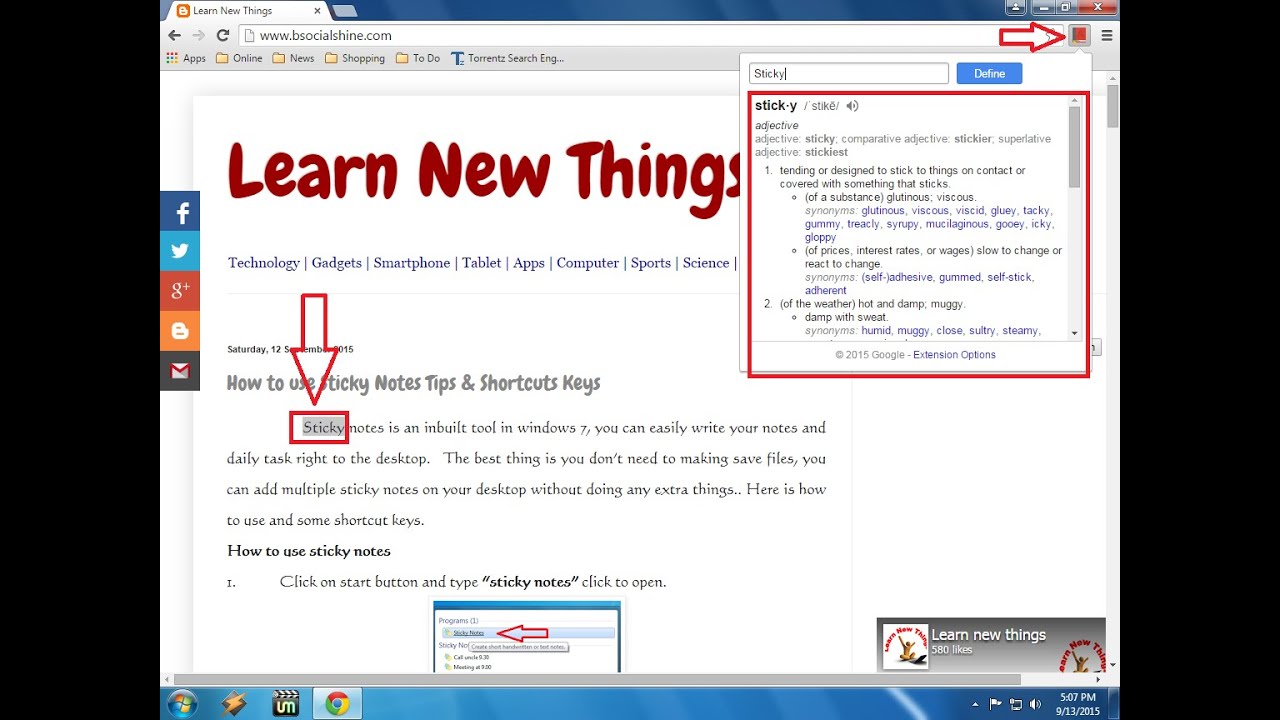This screenshot has width=1280, height=720.
Task: Share page on Facebook sidebar icon
Action: coord(180,211)
